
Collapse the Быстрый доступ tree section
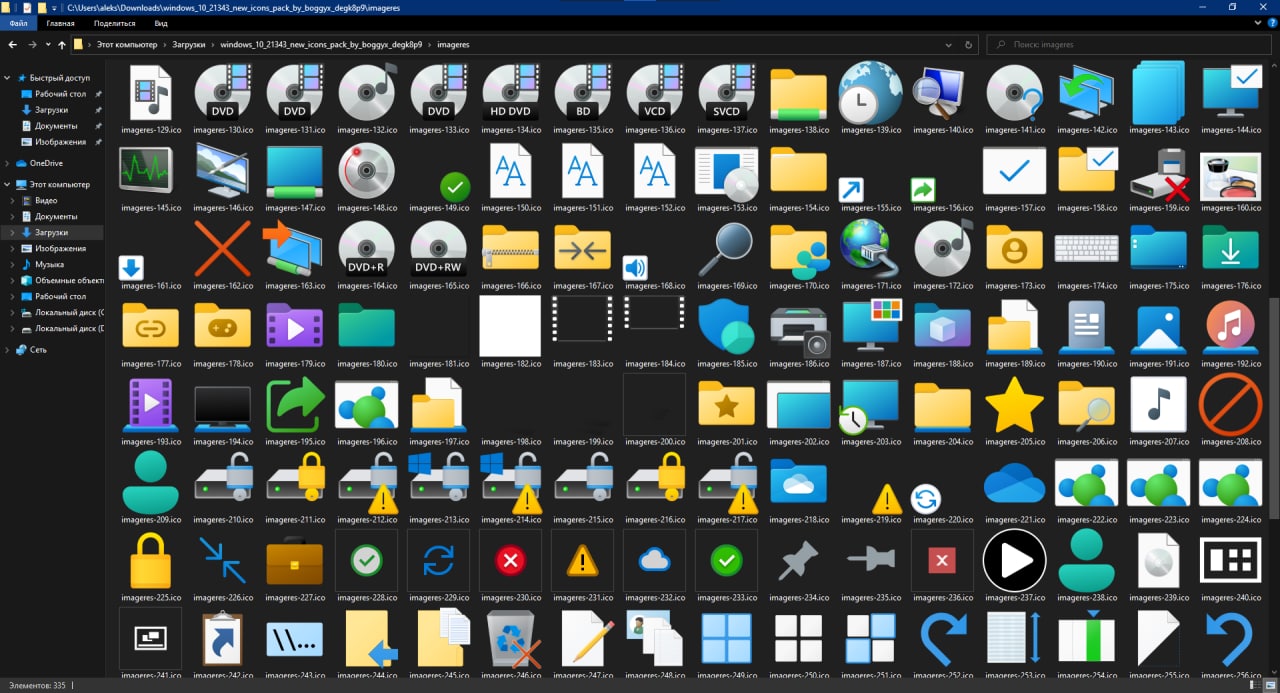coord(8,78)
